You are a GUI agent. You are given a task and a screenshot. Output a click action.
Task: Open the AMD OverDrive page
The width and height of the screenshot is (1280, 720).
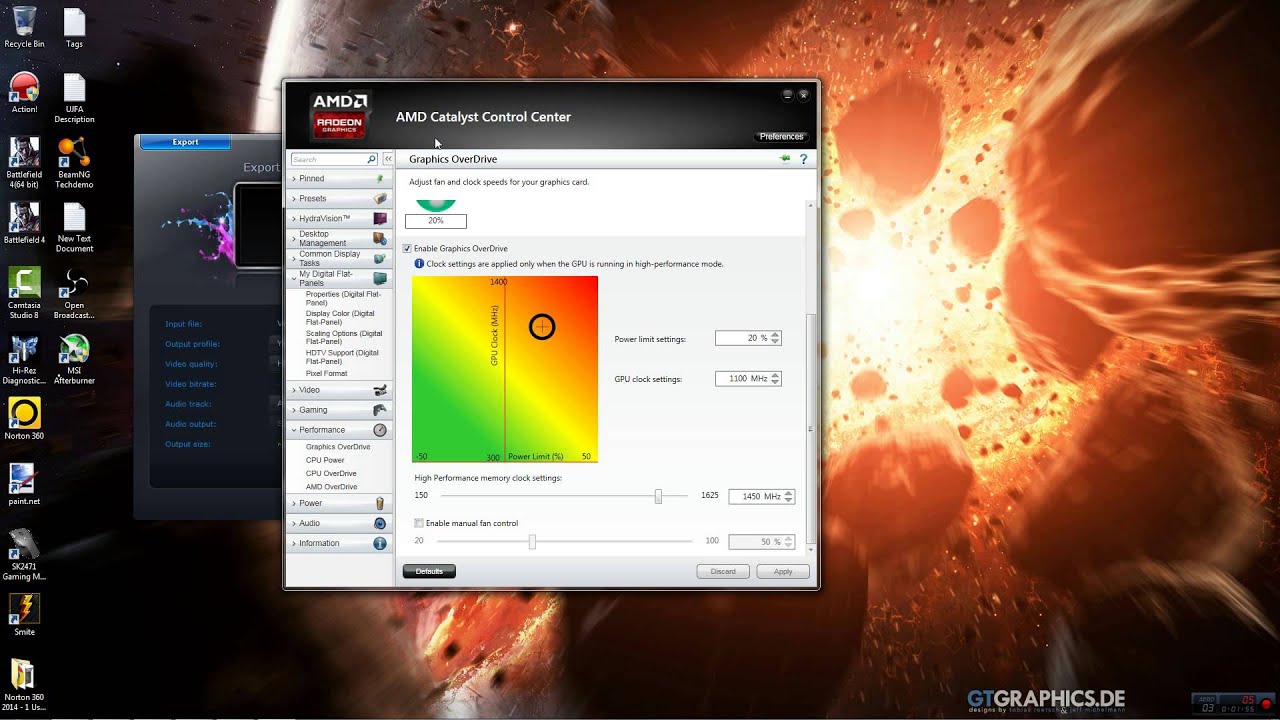pos(331,487)
